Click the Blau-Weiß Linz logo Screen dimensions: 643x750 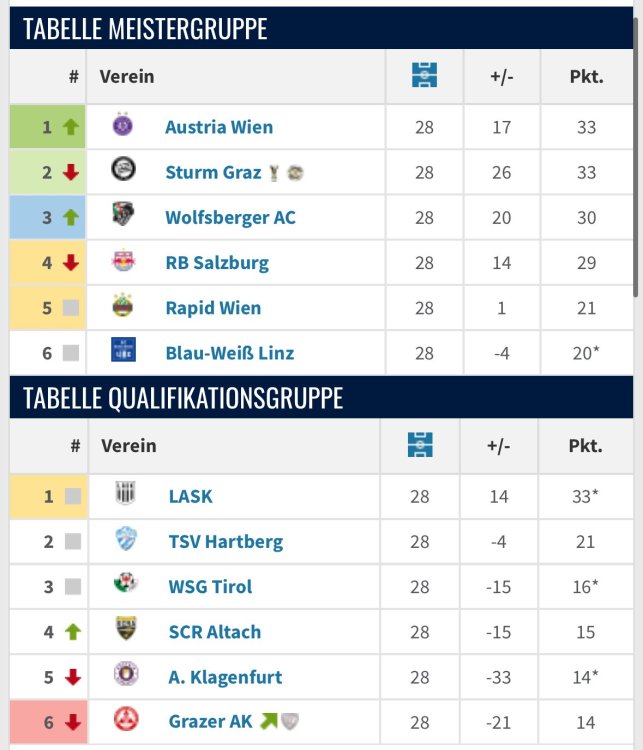click(x=124, y=351)
